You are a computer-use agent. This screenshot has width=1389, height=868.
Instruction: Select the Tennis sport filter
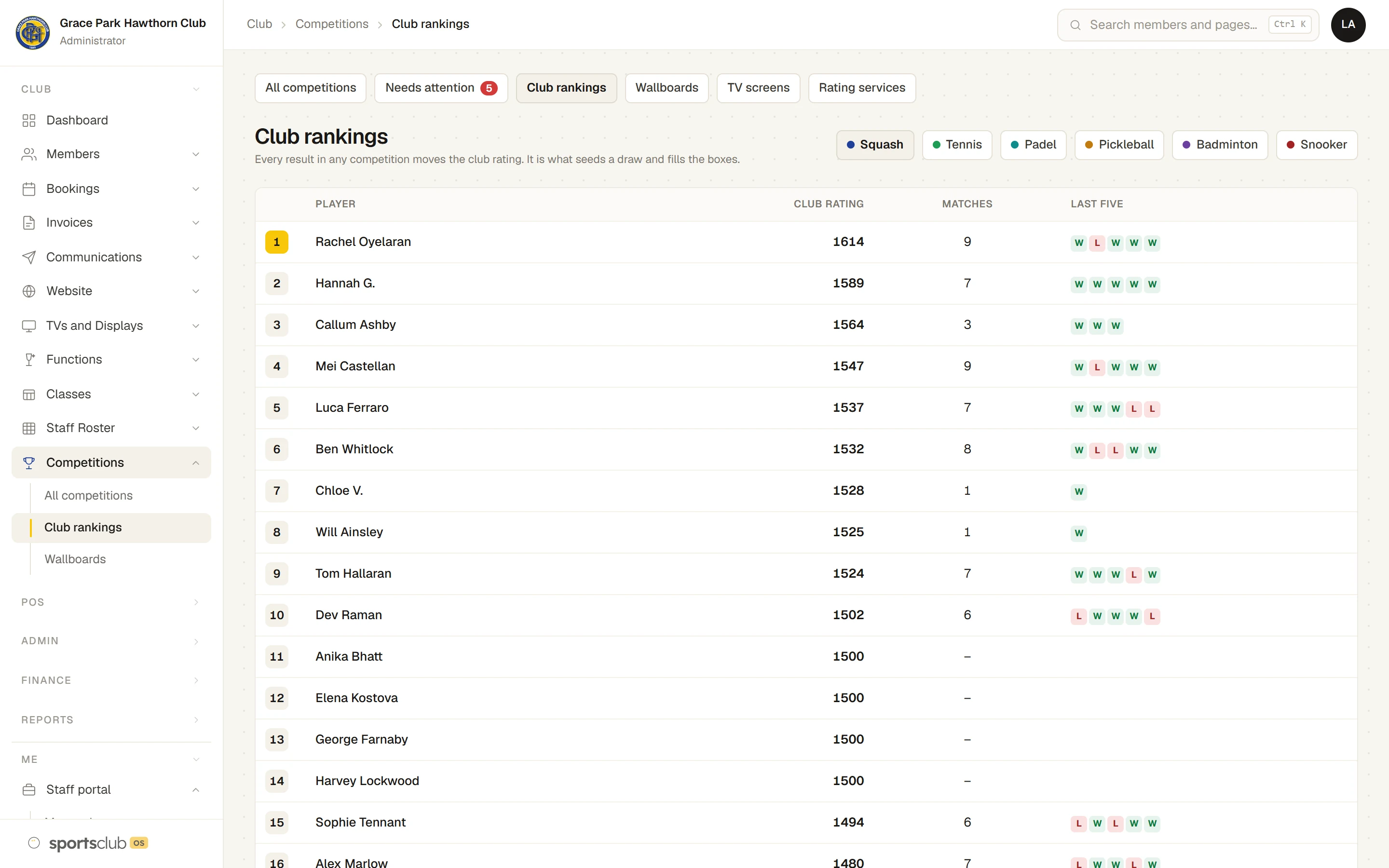(x=957, y=145)
